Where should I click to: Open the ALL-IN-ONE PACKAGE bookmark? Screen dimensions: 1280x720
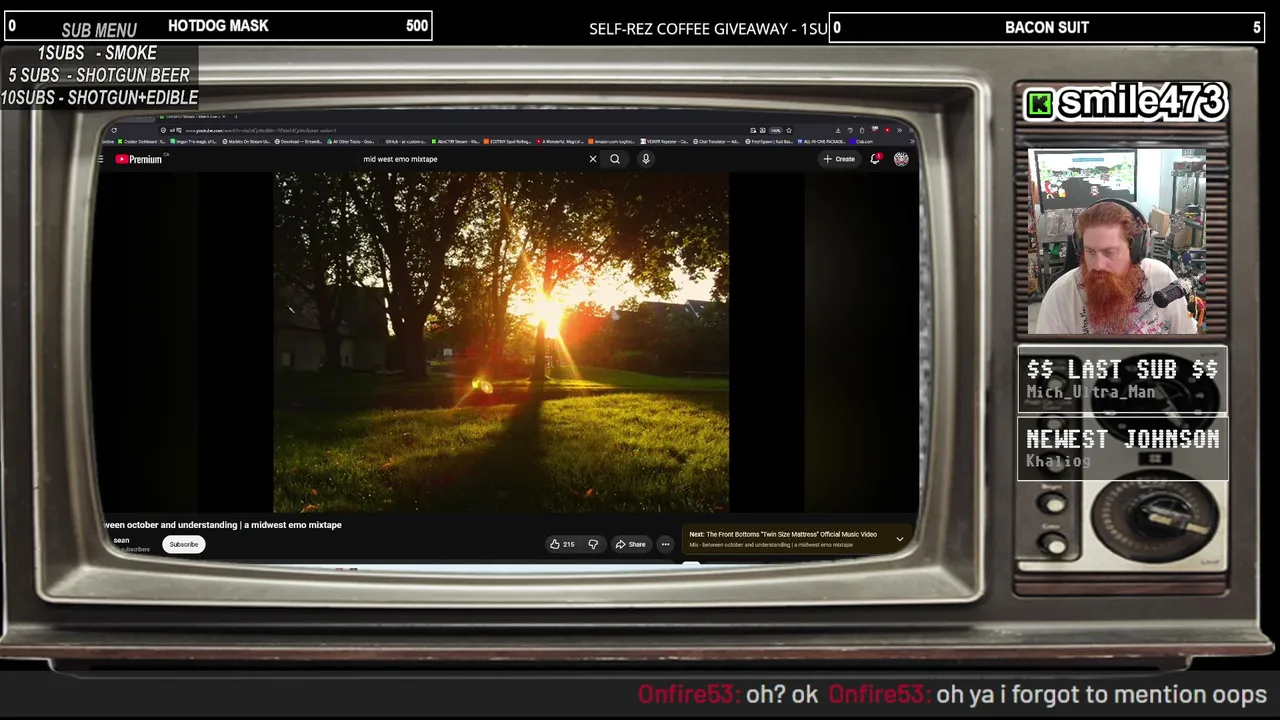(x=822, y=142)
